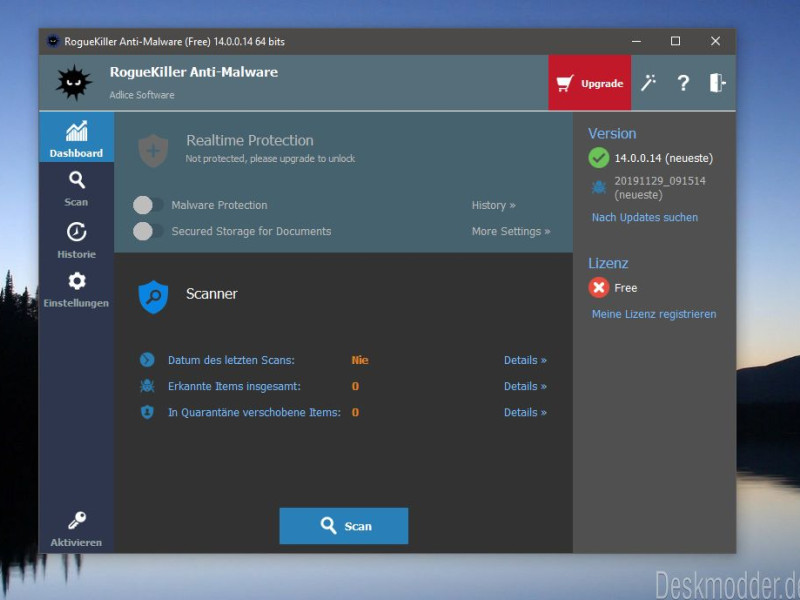Click the red X Free license icon

(x=598, y=288)
